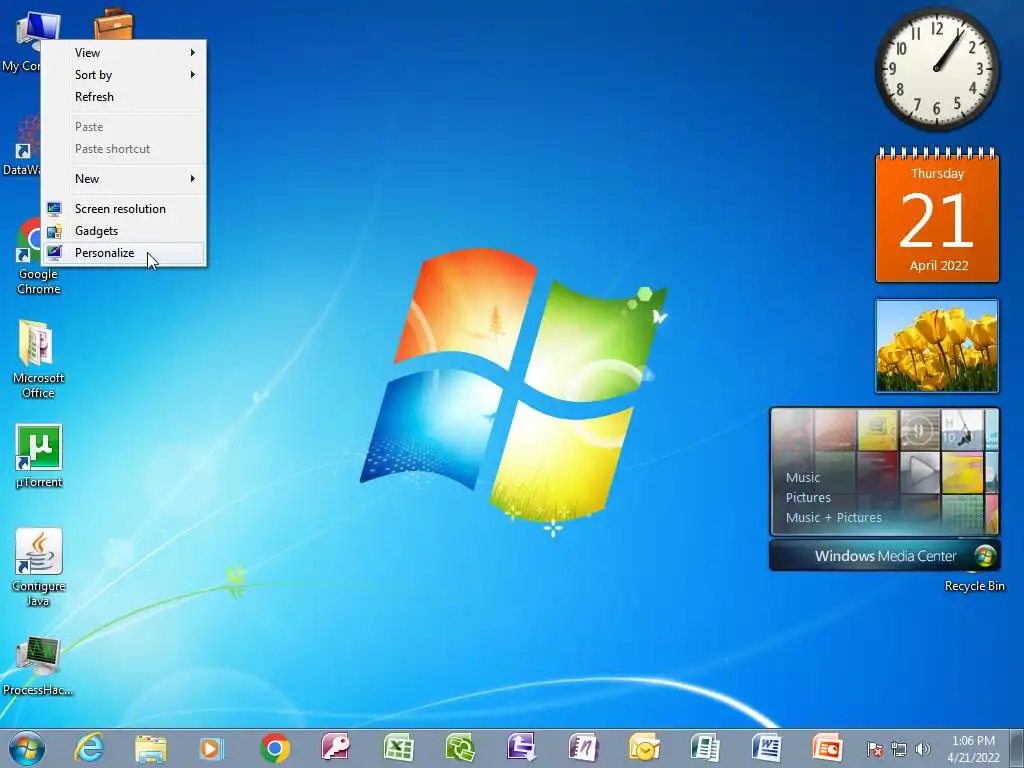Select the ProcessHacker desktop icon
The height and width of the screenshot is (768, 1024).
coord(38,665)
